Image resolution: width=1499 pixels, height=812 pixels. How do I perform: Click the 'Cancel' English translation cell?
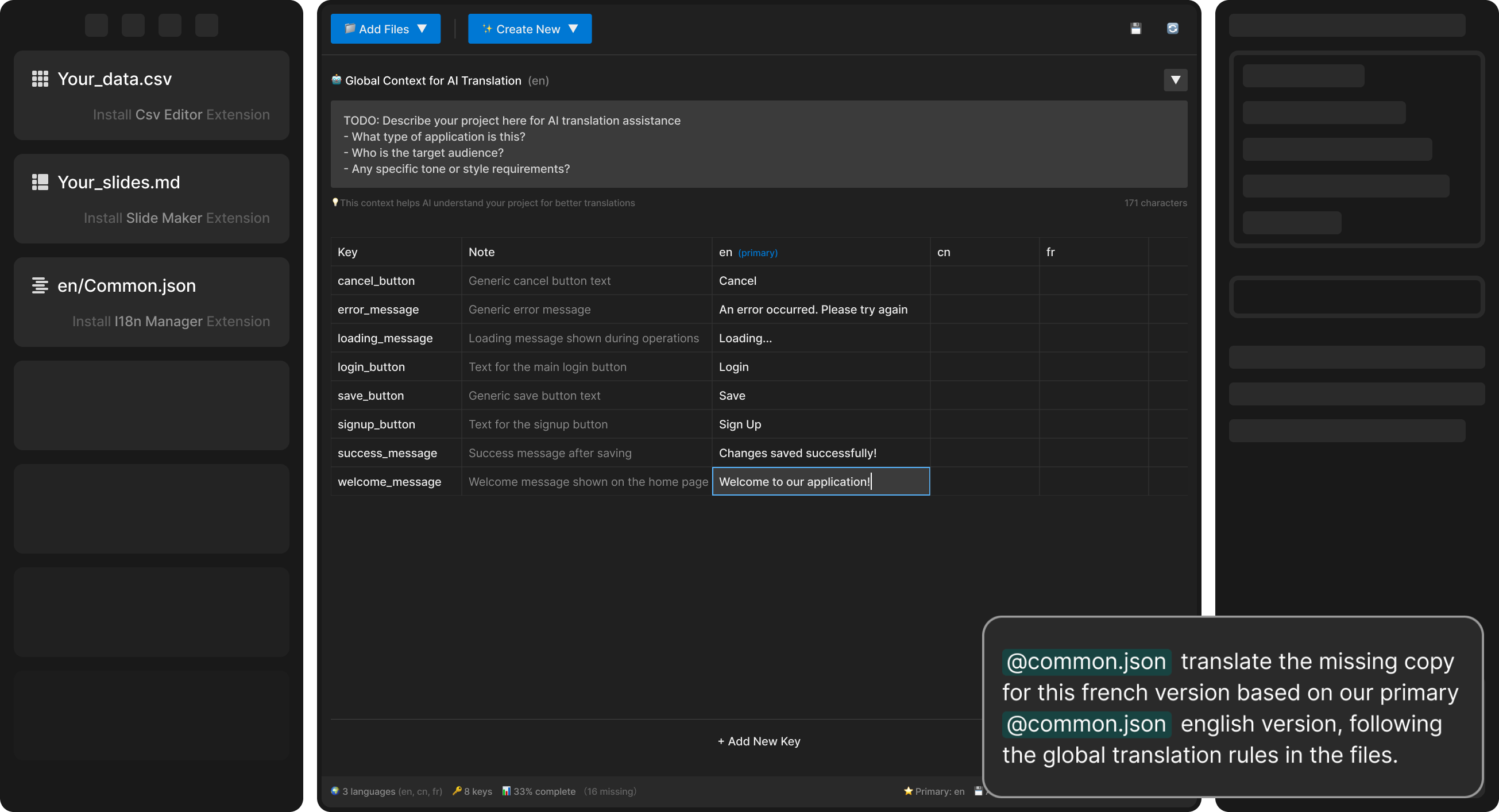pyautogui.click(x=821, y=280)
